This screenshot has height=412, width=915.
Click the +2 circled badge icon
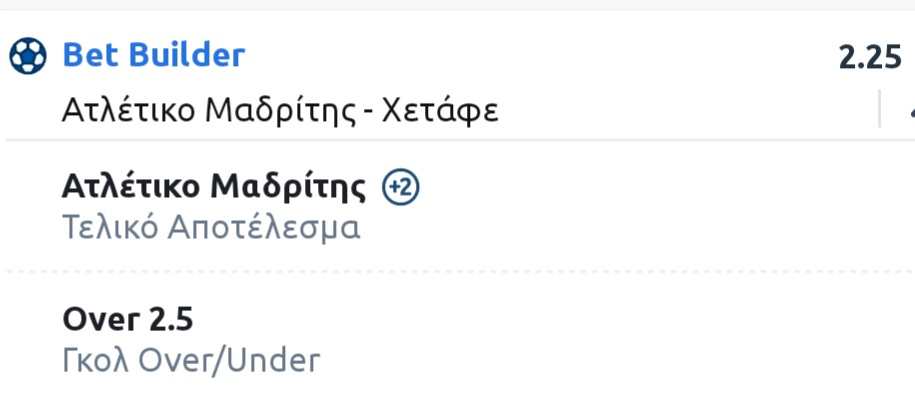point(401,187)
